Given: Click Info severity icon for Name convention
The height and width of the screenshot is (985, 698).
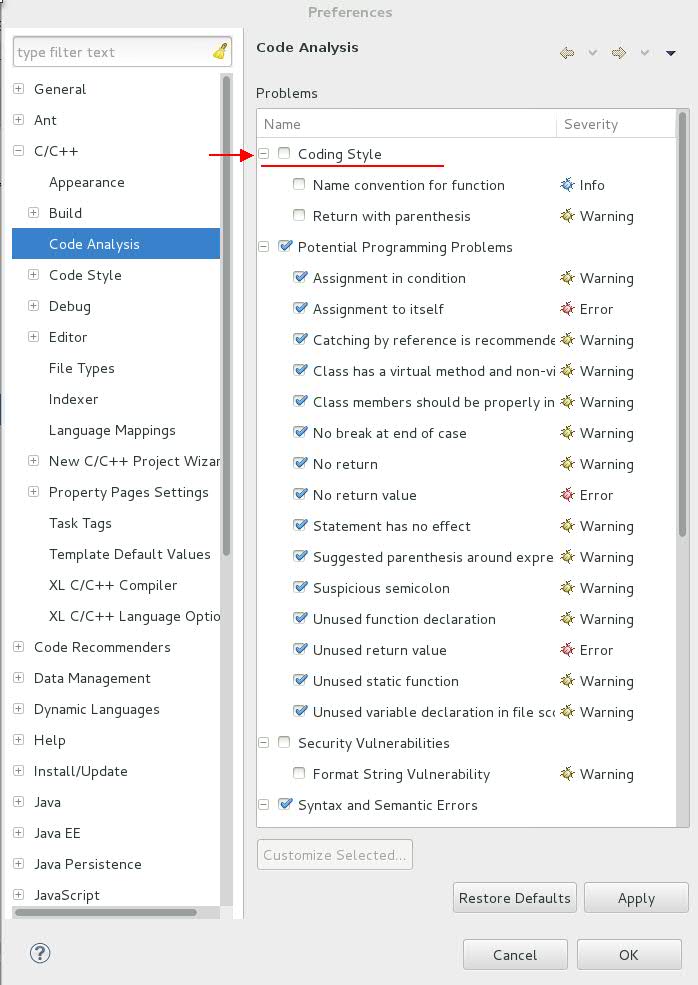Looking at the screenshot, I should (x=568, y=185).
